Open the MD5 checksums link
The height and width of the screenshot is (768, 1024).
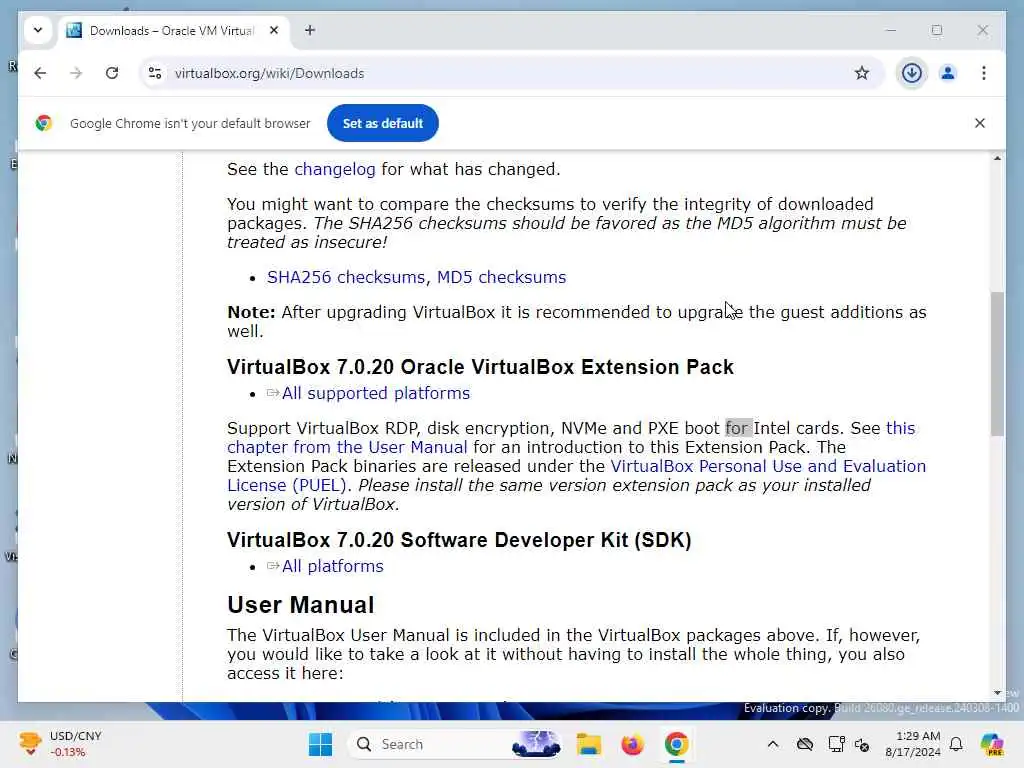click(502, 277)
